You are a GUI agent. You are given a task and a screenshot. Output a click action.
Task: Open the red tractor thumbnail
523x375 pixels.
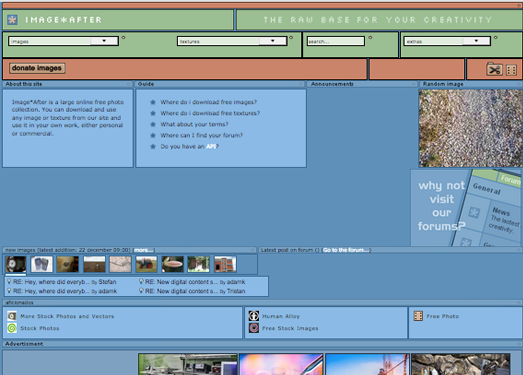146,264
